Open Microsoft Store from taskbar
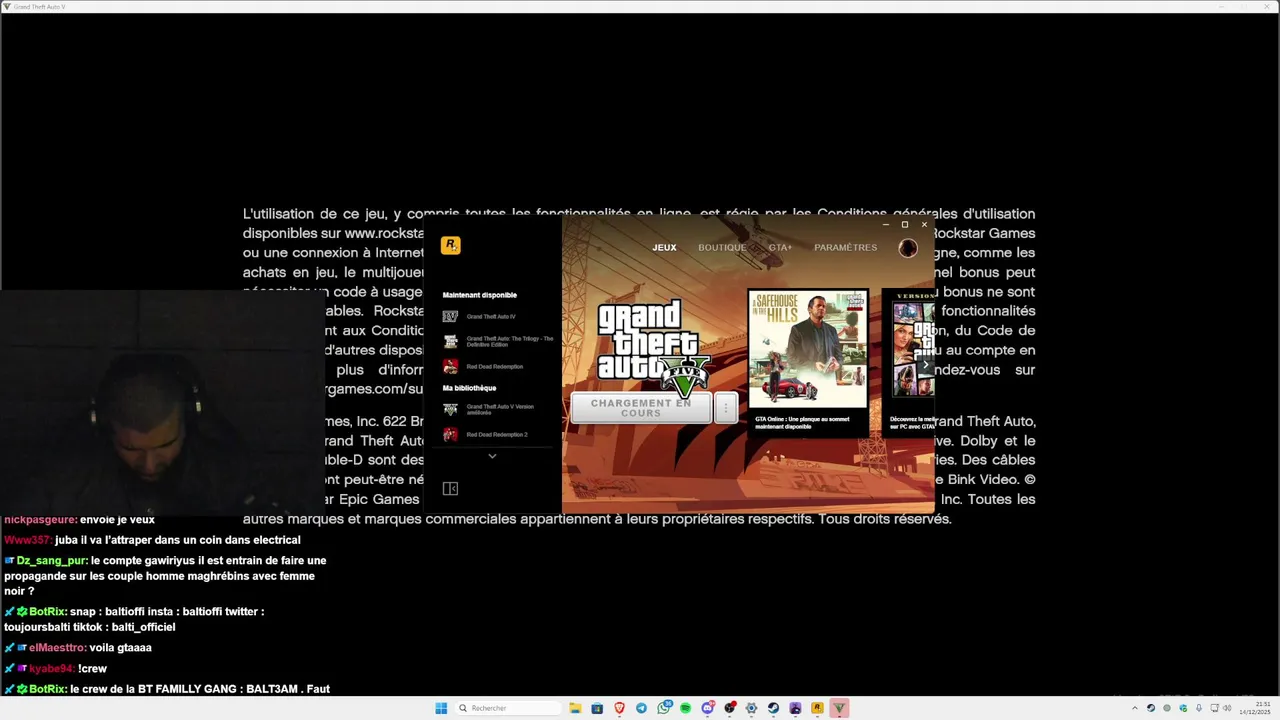The width and height of the screenshot is (1280, 720). click(x=597, y=708)
